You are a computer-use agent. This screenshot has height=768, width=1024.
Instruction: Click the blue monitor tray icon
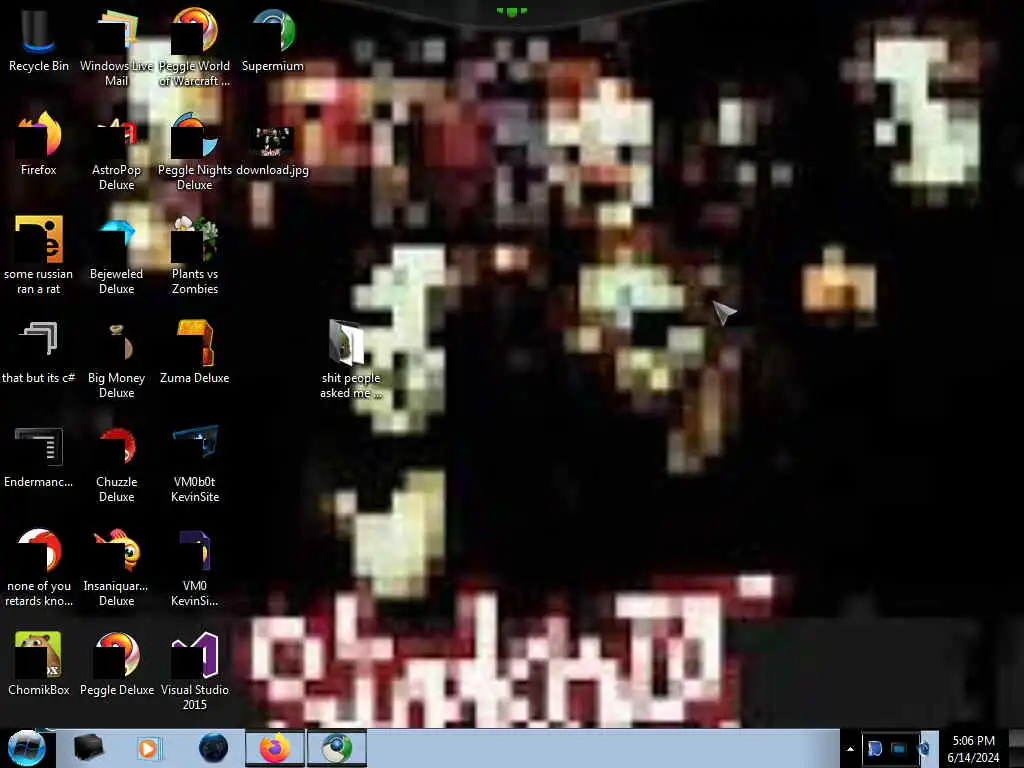tap(899, 748)
